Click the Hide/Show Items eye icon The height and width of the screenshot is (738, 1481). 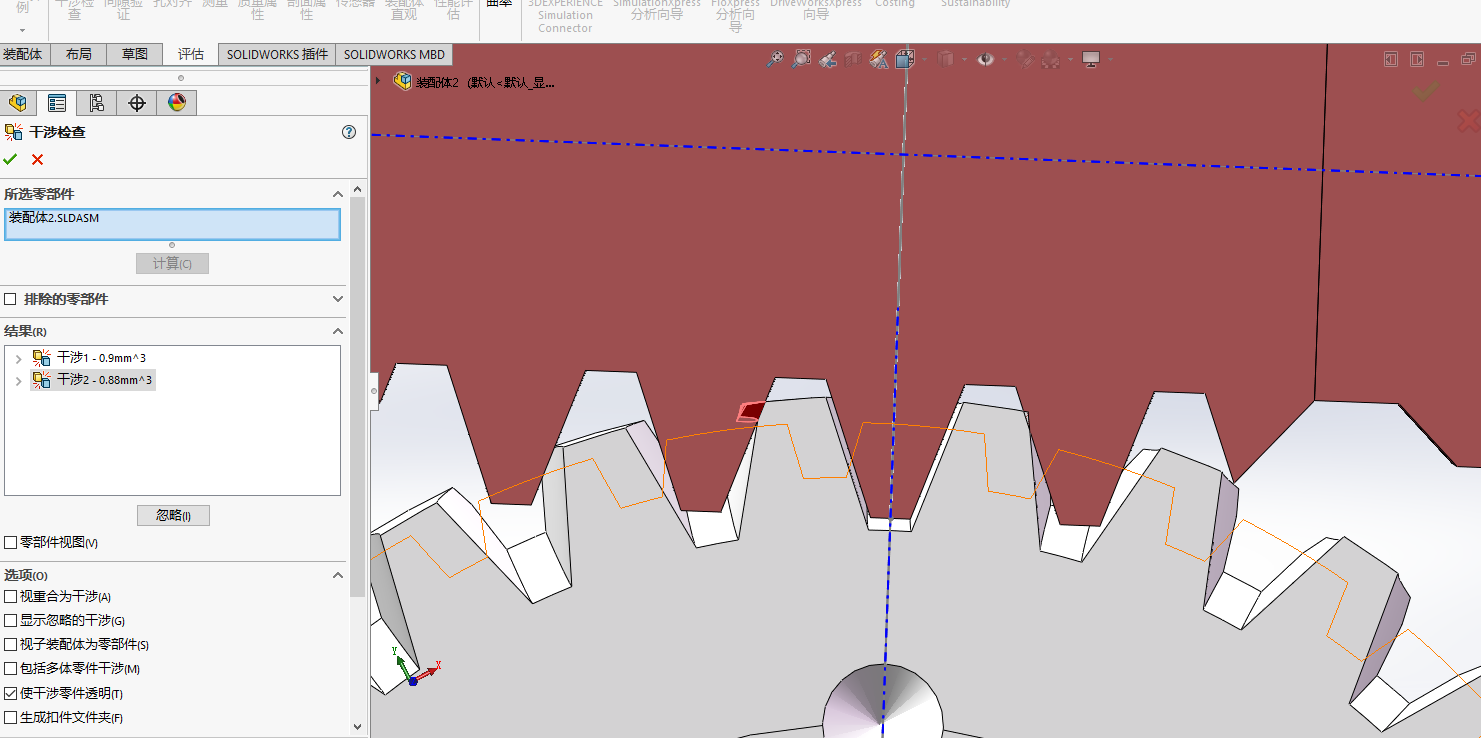986,60
